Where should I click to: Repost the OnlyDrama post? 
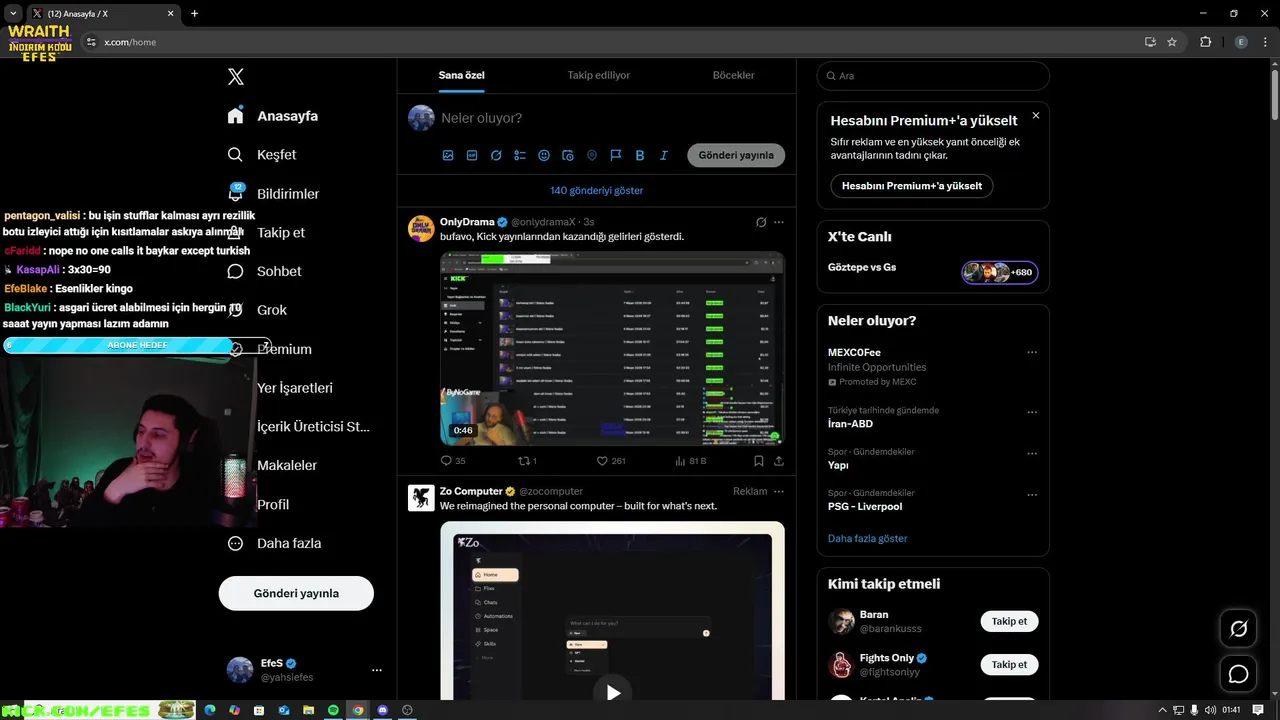tap(527, 461)
